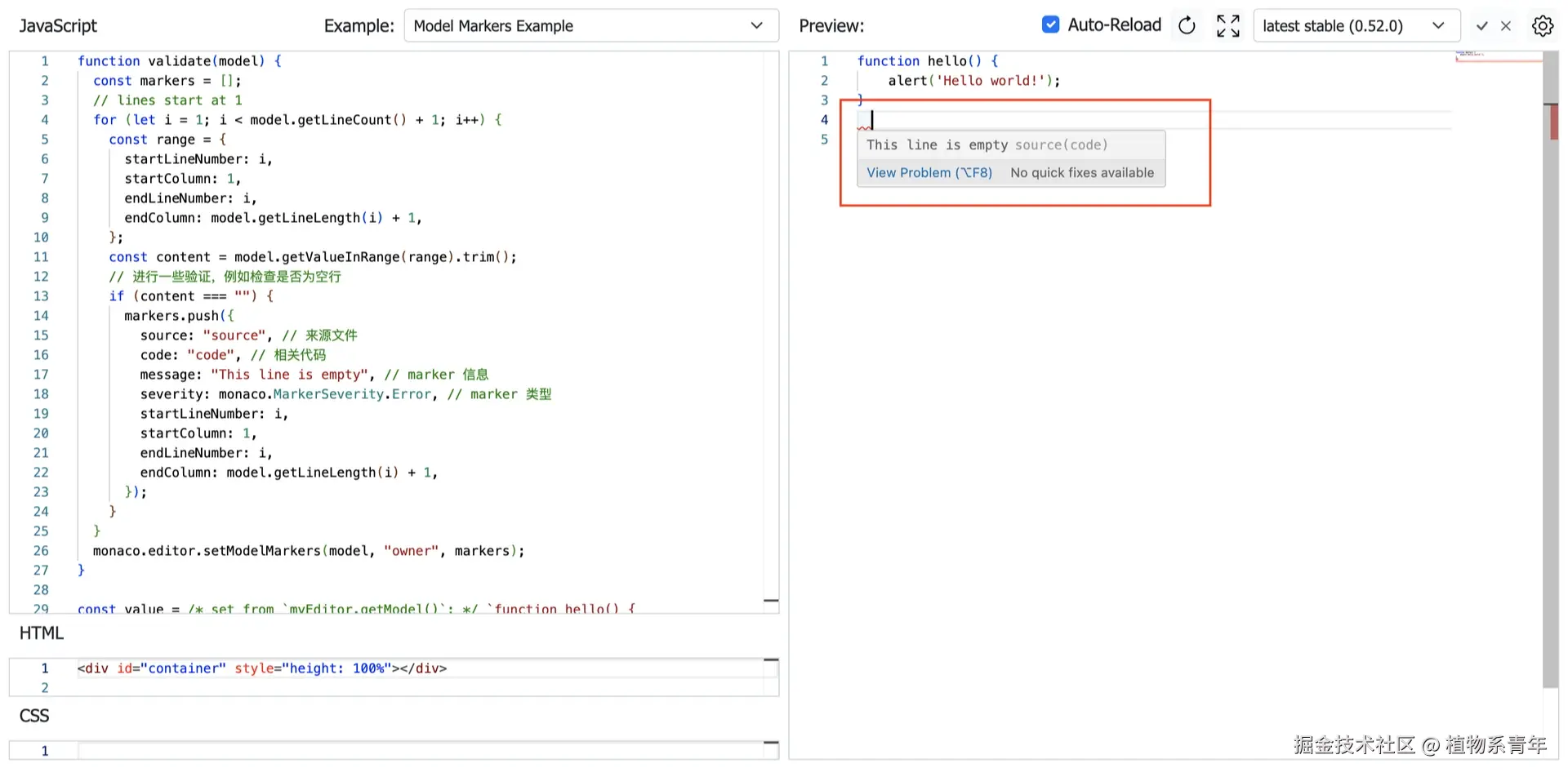
Task: Click the collapse handle of JavaScript editor
Action: (770, 601)
